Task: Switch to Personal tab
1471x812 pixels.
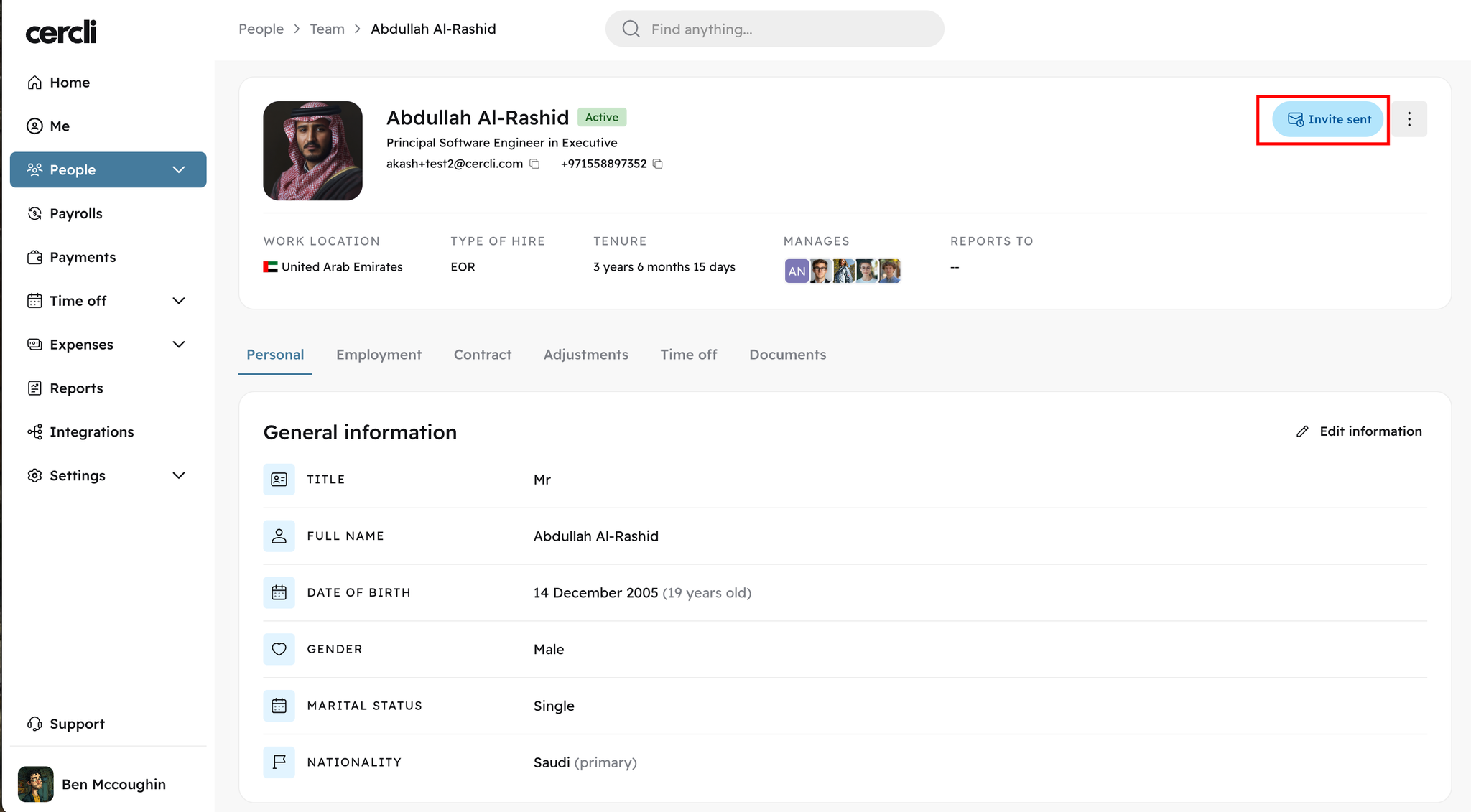Action: pos(275,355)
